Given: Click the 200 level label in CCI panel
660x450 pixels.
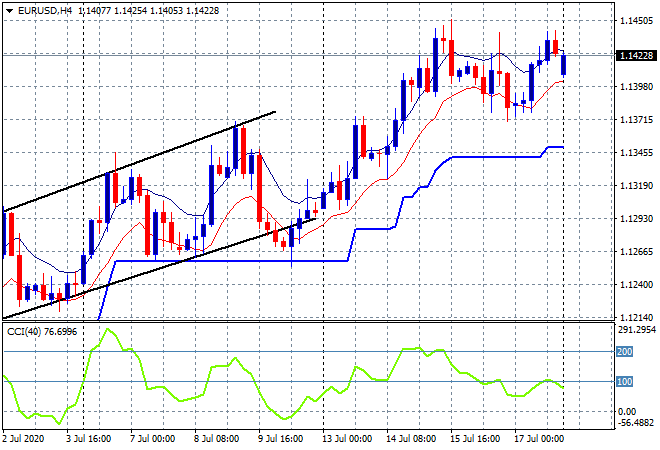Looking at the screenshot, I should [624, 351].
